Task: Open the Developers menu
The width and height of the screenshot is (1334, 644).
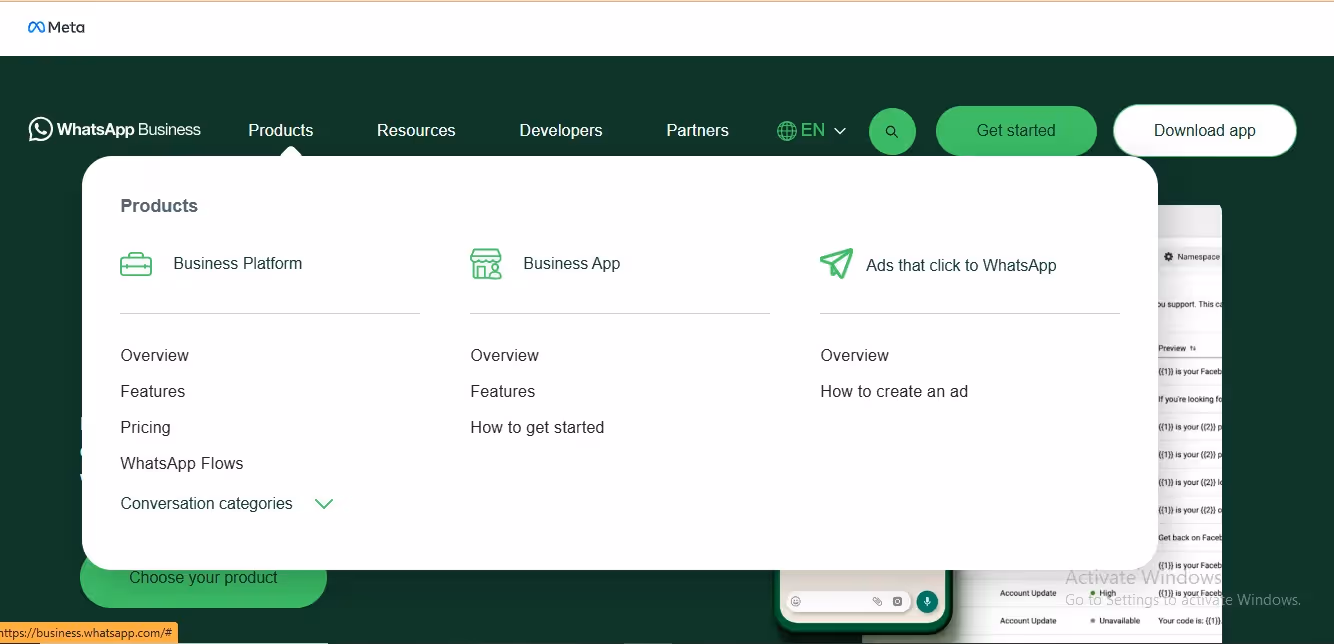Action: pyautogui.click(x=561, y=130)
